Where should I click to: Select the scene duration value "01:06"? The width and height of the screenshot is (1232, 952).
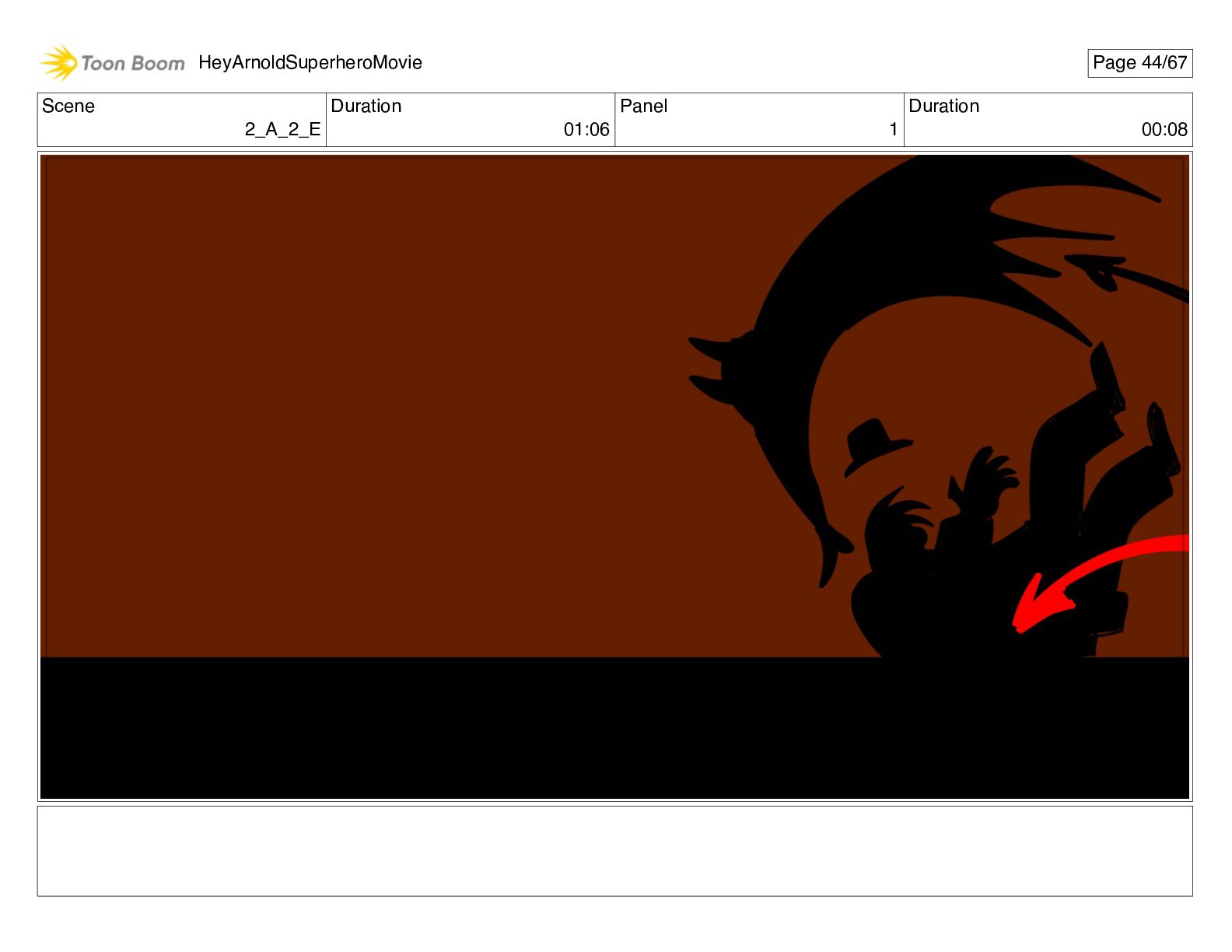point(586,129)
